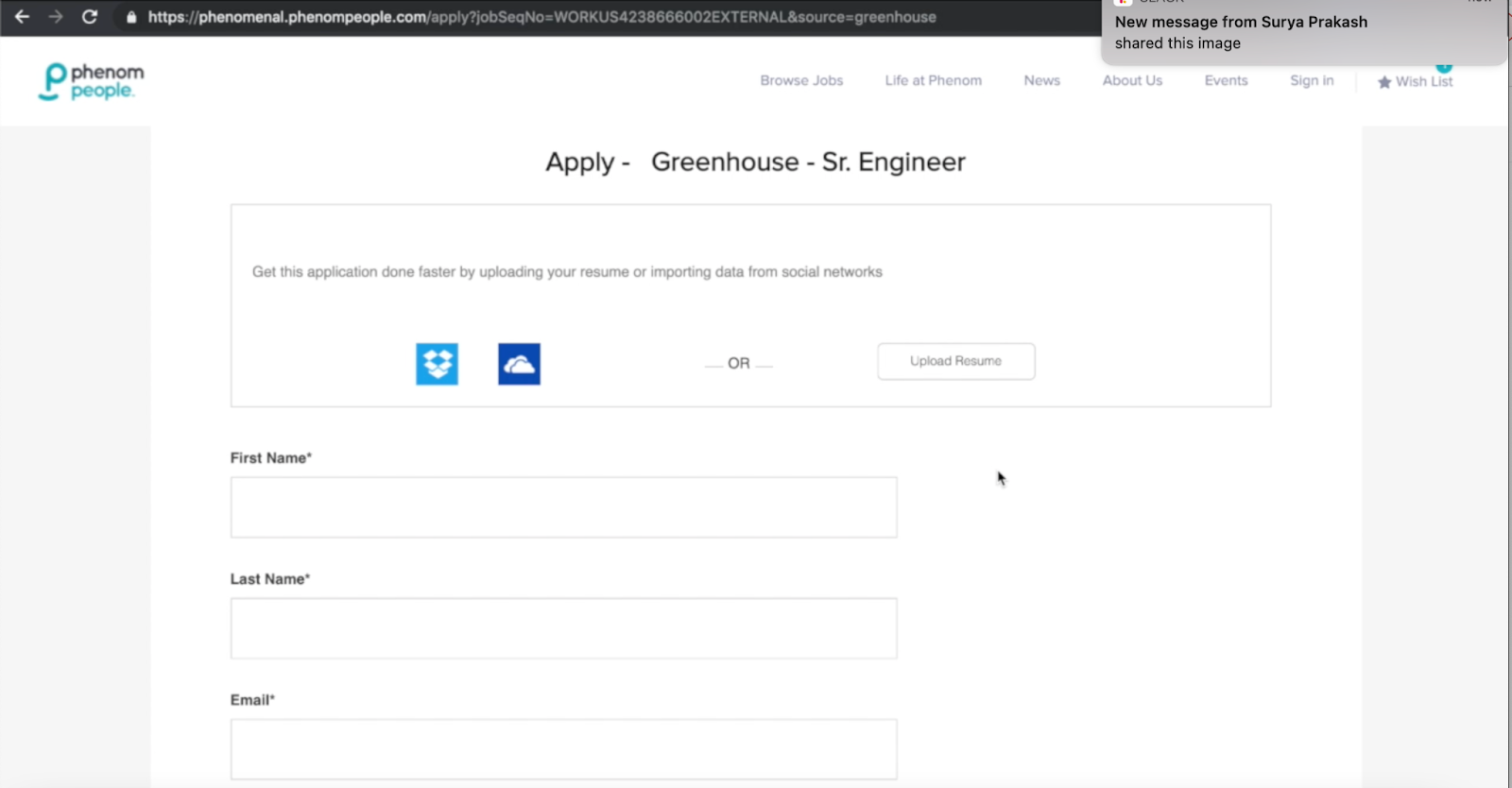Reload the page with the refresh icon

(90, 17)
